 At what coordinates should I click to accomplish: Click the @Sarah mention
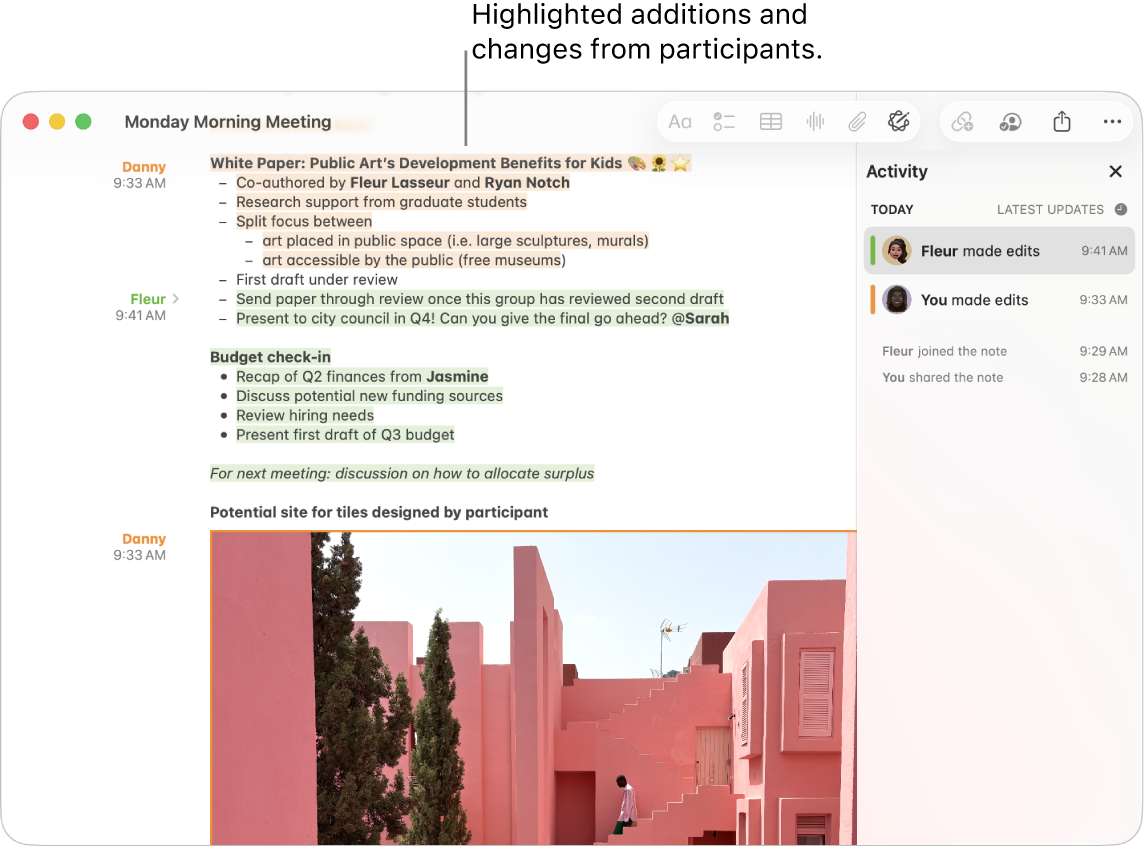(x=703, y=318)
